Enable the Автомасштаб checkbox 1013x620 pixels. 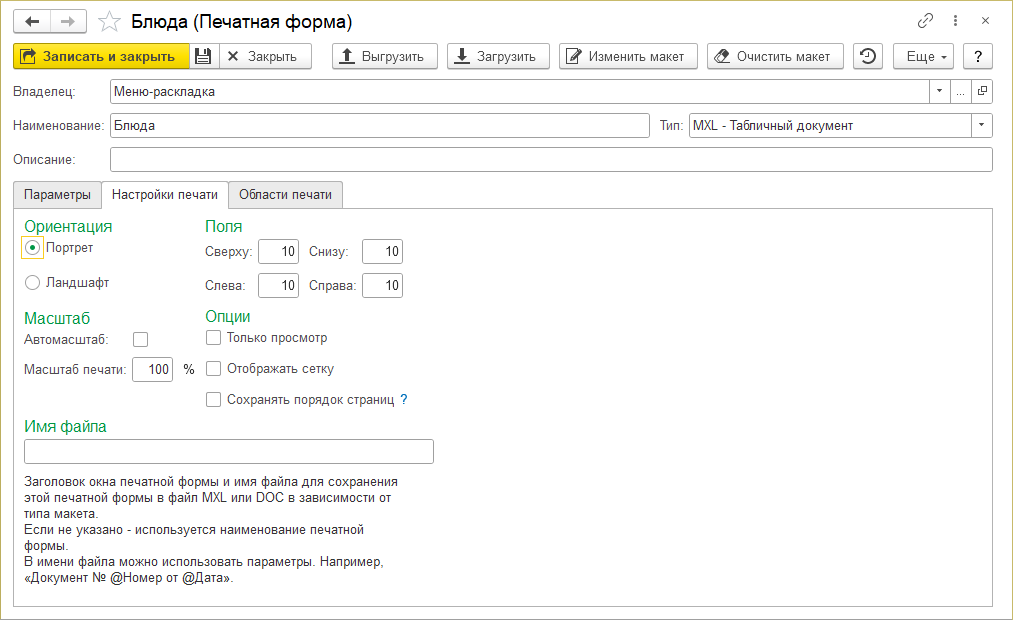141,340
